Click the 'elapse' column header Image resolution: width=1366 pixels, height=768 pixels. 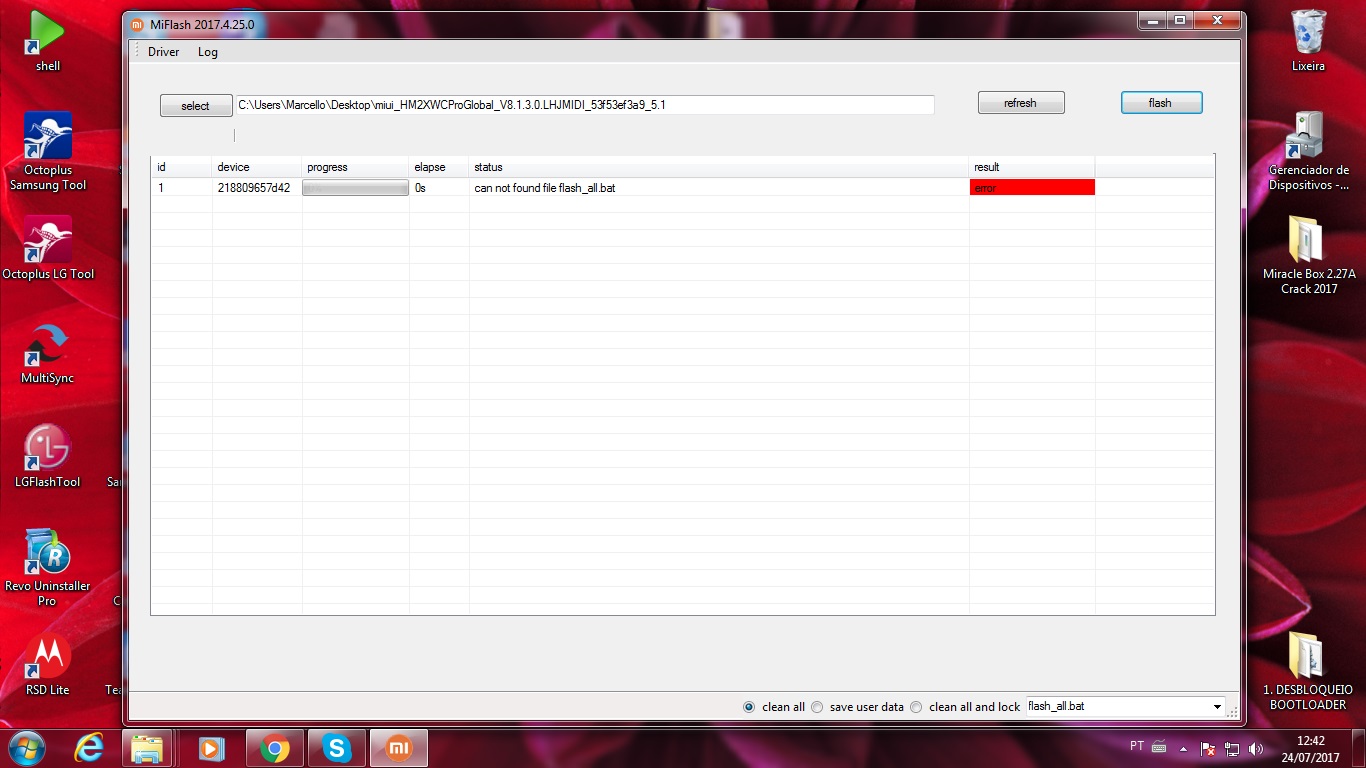tap(439, 167)
